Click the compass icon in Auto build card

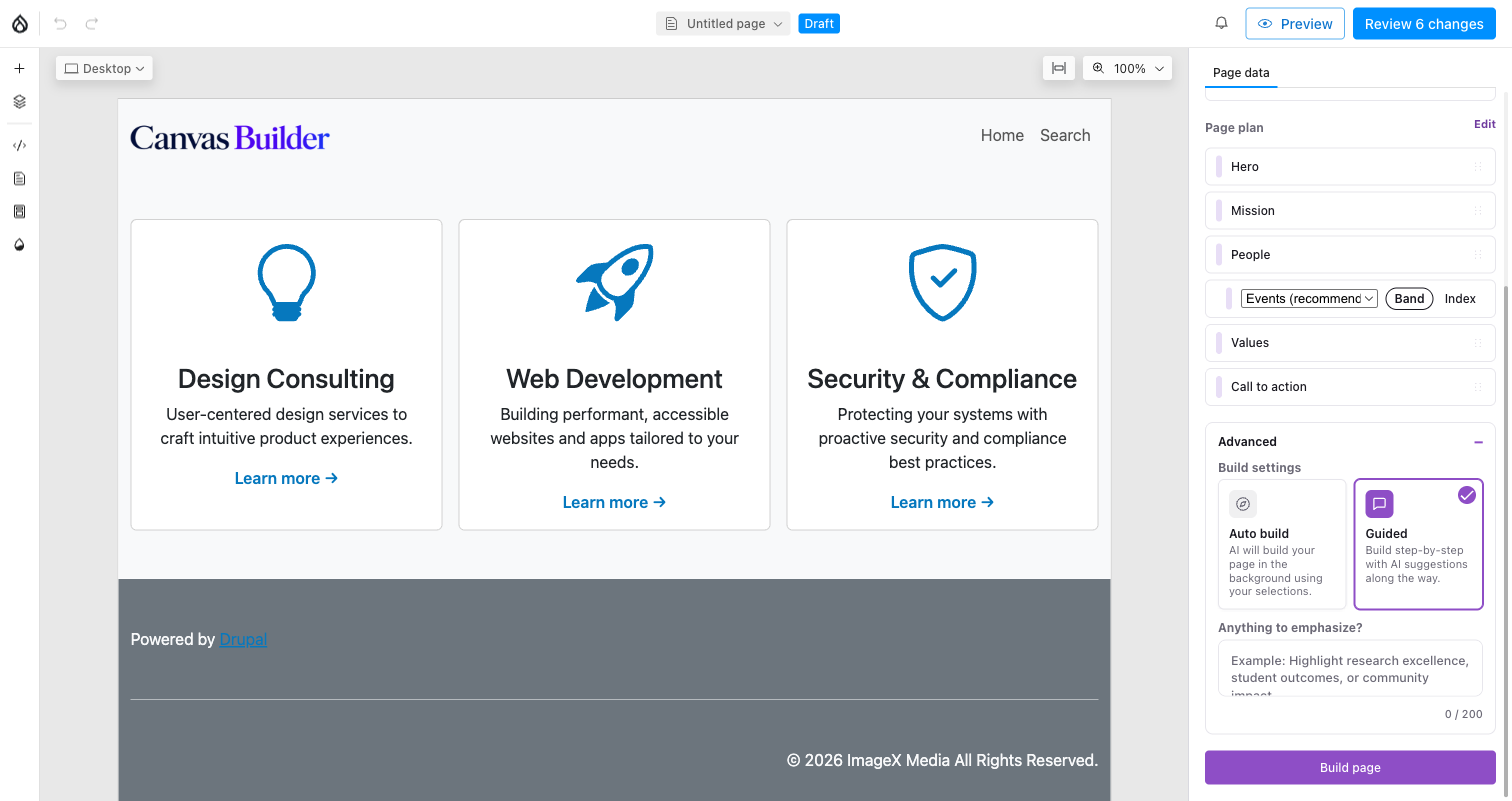1243,504
